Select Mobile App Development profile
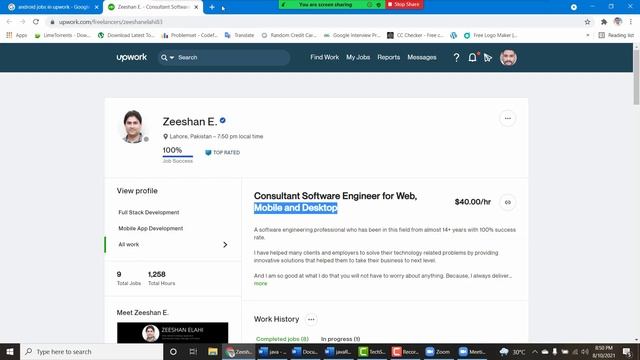640x360 pixels. coord(151,228)
